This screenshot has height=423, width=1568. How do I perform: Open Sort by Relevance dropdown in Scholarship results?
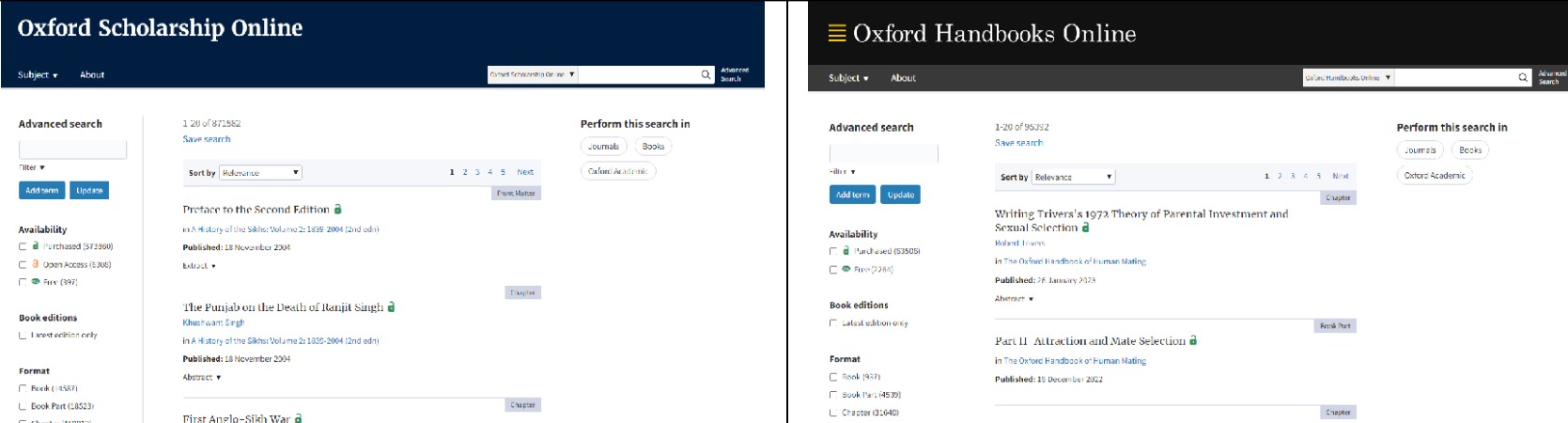(260, 172)
